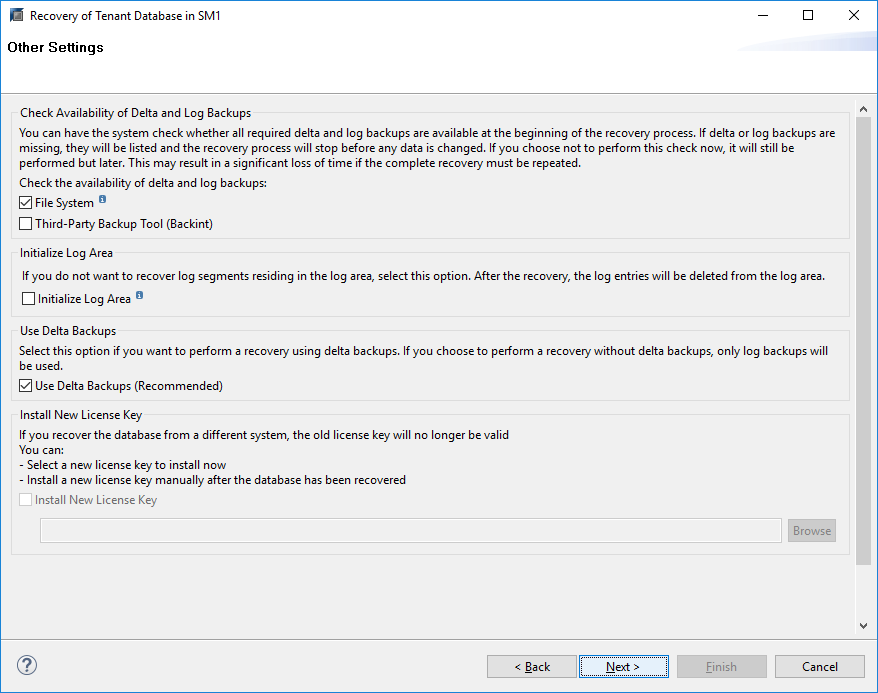Check the Initialize Log Area option
The width and height of the screenshot is (878, 693).
point(29,299)
